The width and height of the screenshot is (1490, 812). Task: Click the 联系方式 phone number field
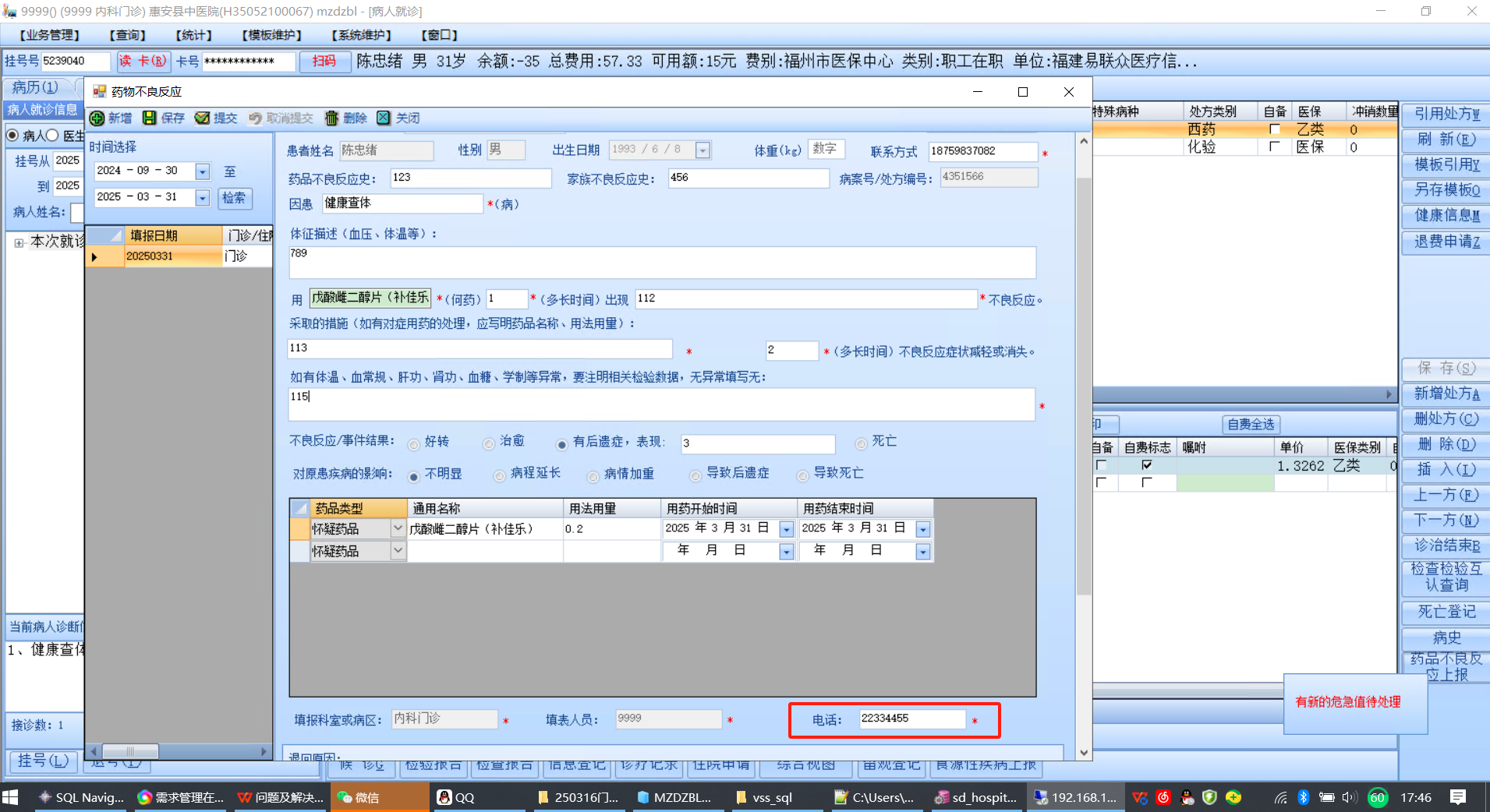[x=983, y=151]
